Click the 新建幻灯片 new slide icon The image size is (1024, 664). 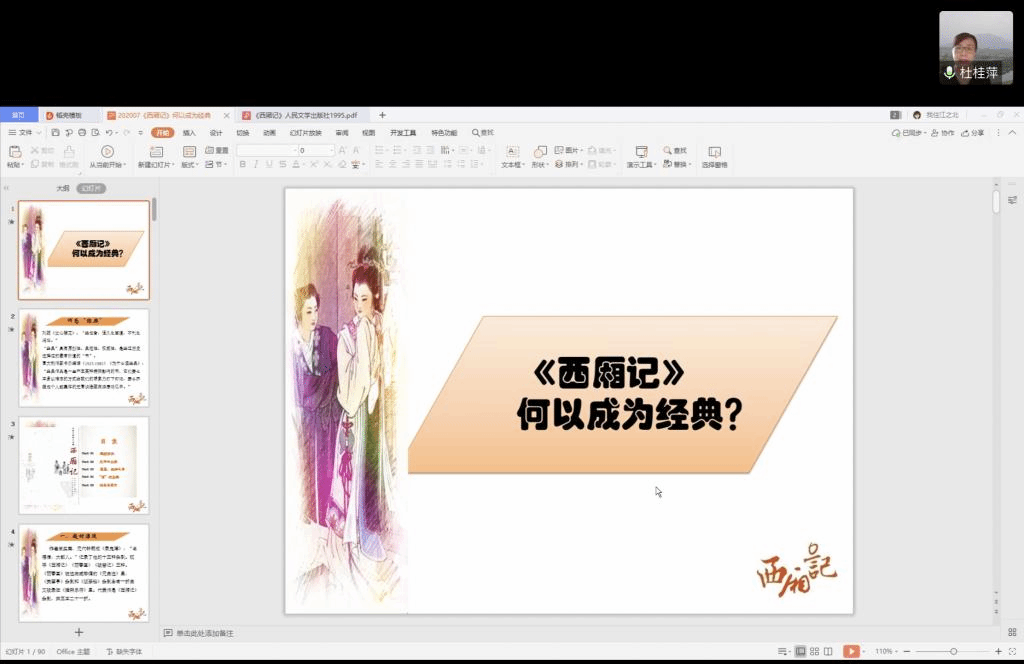155,151
